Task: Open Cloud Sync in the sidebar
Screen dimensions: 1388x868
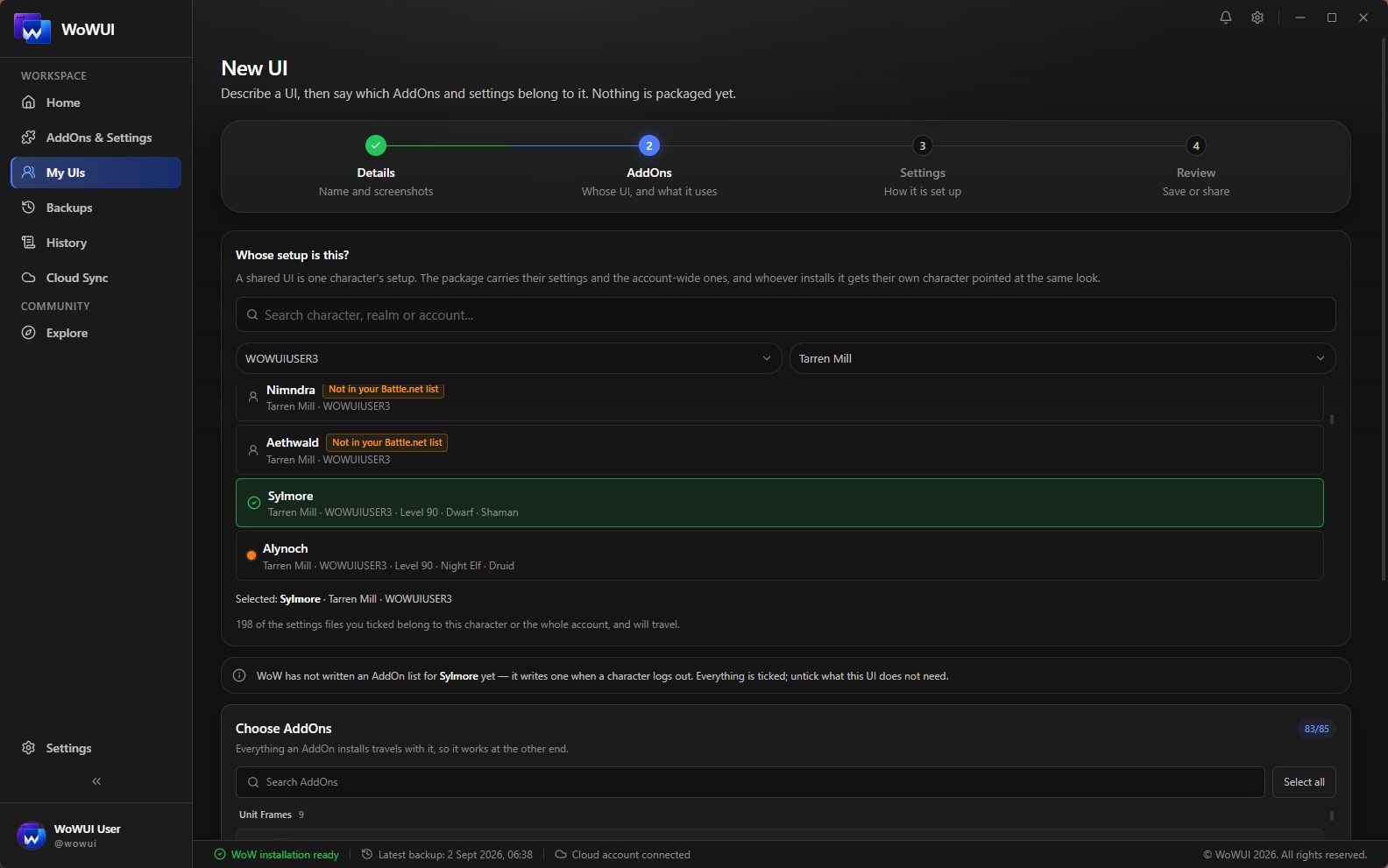Action: (x=96, y=278)
